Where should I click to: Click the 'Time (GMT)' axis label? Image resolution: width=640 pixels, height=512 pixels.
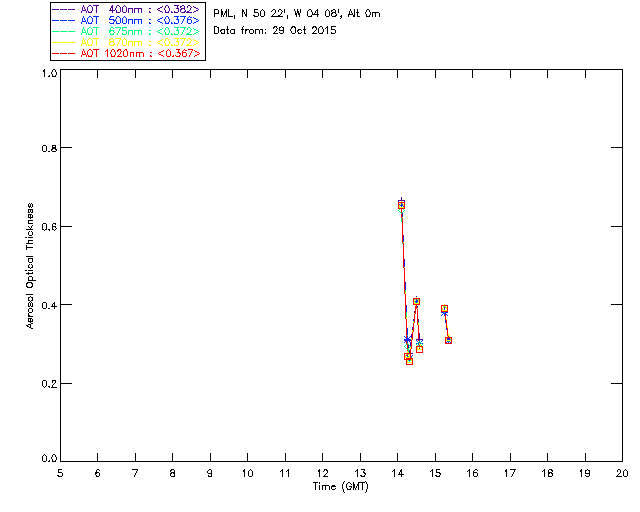[340, 487]
